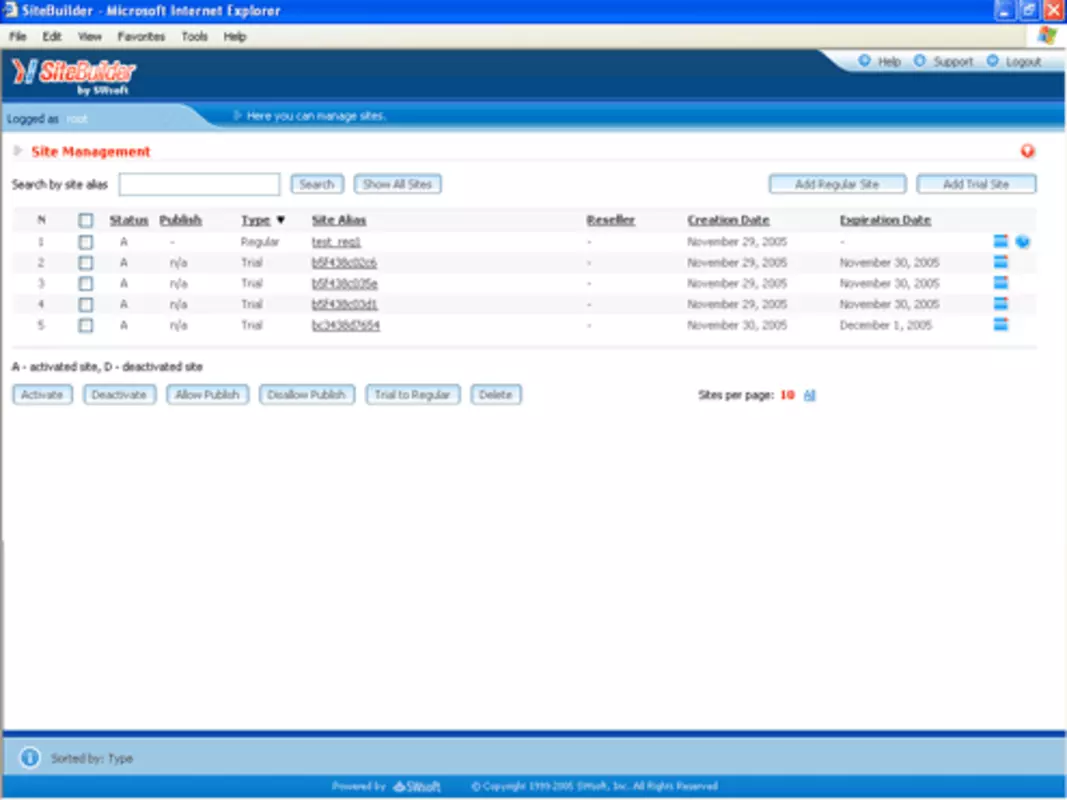Open site properties icon in row 2
Viewport: 1067px width, 800px height.
coord(1000,262)
